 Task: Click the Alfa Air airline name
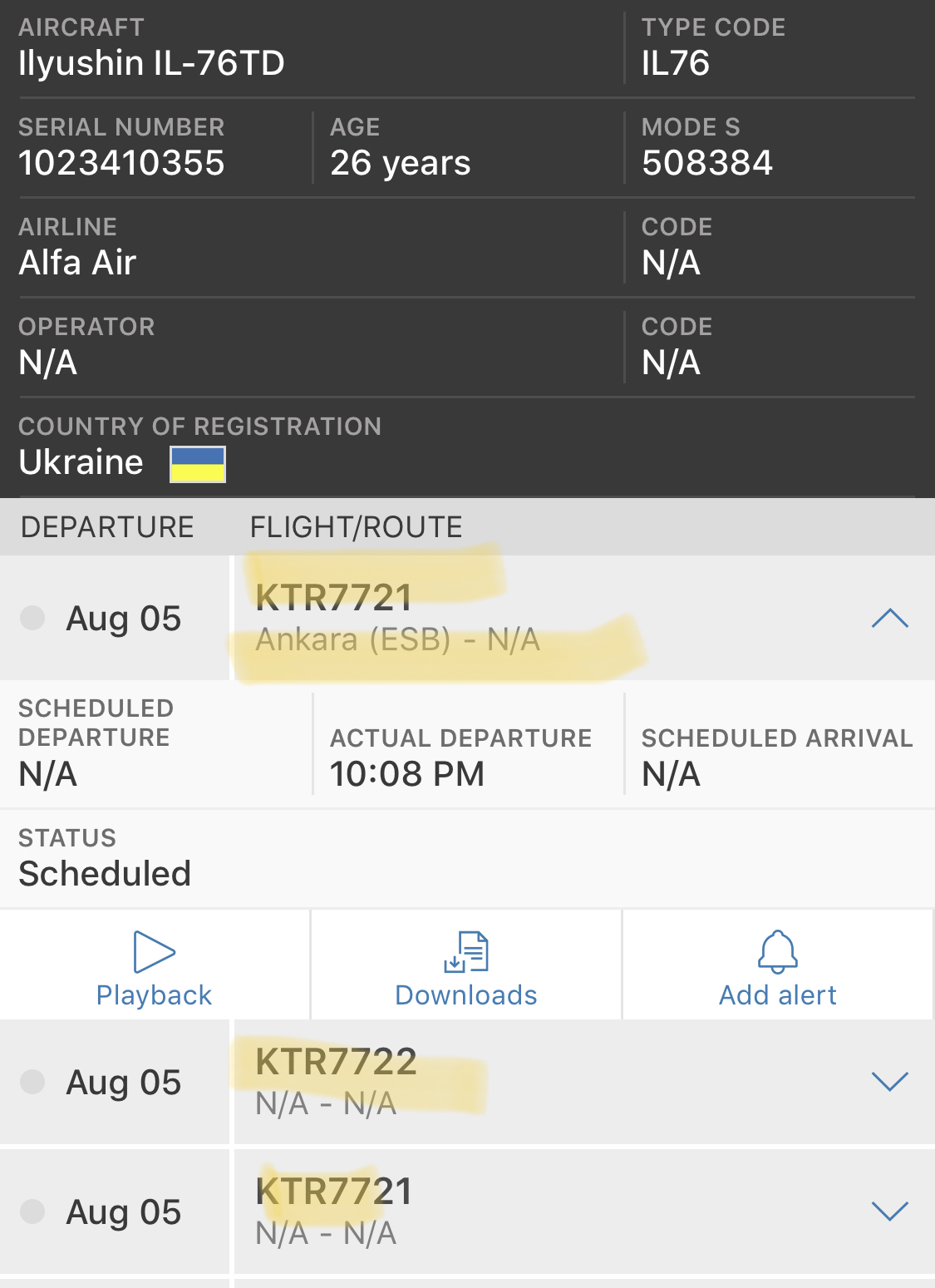(x=77, y=263)
